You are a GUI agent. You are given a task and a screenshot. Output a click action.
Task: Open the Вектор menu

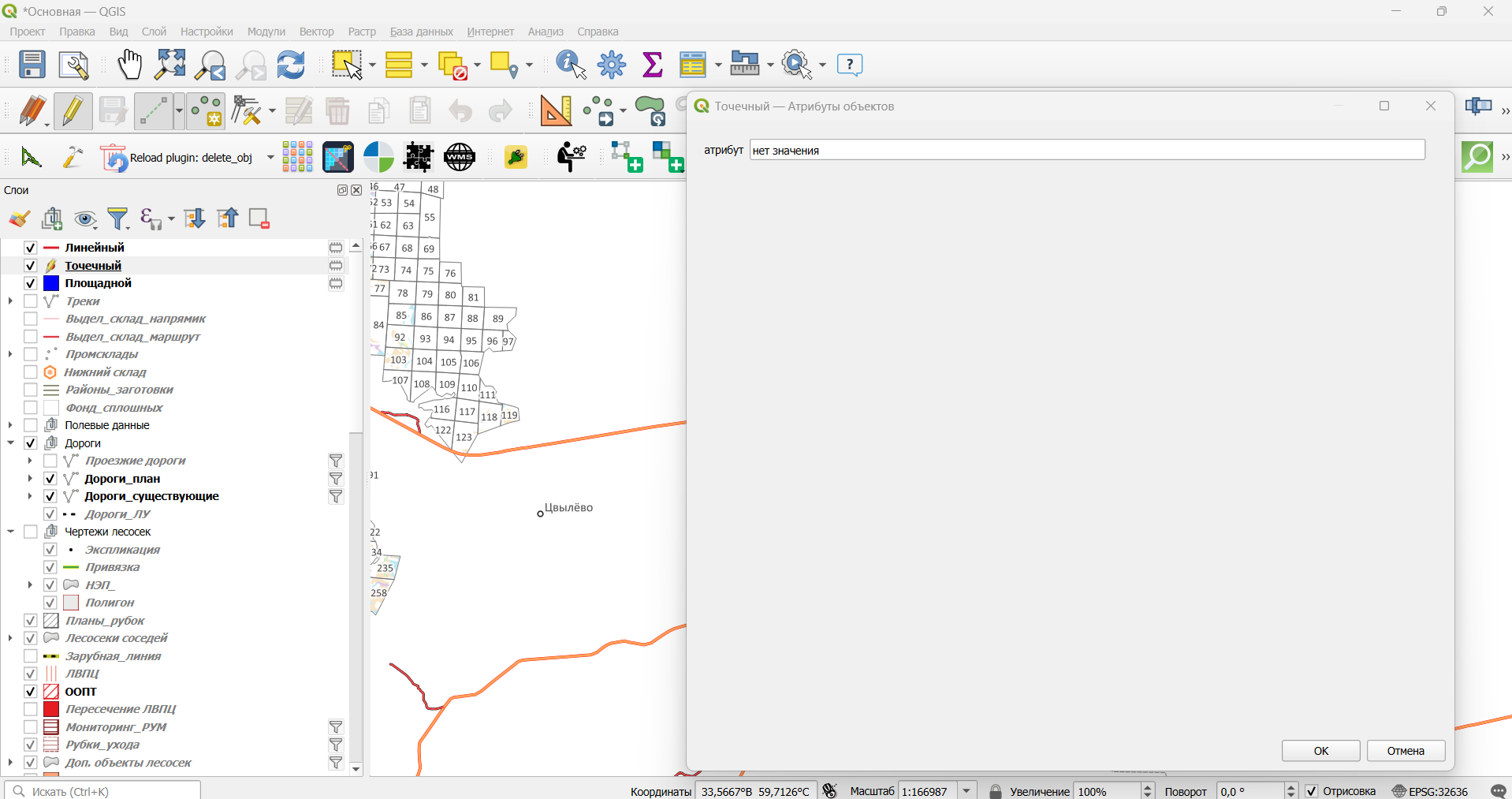point(316,32)
